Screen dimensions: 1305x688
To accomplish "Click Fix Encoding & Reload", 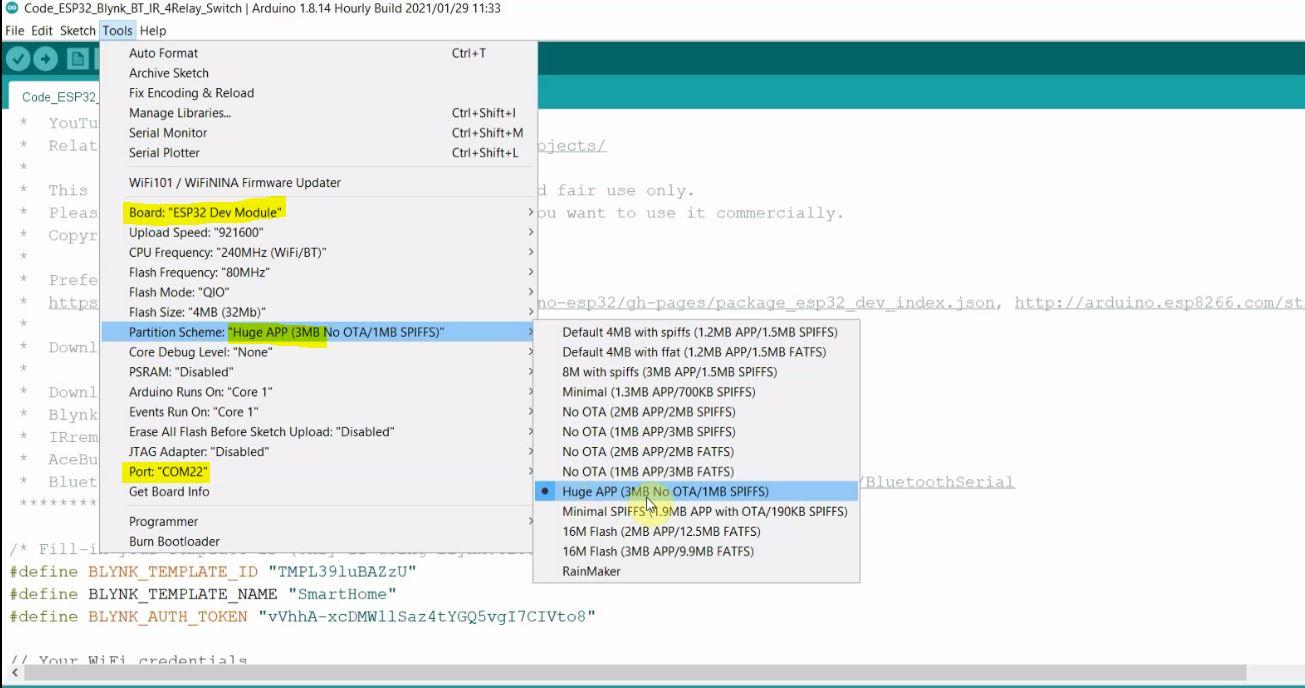I will click(x=319, y=93).
